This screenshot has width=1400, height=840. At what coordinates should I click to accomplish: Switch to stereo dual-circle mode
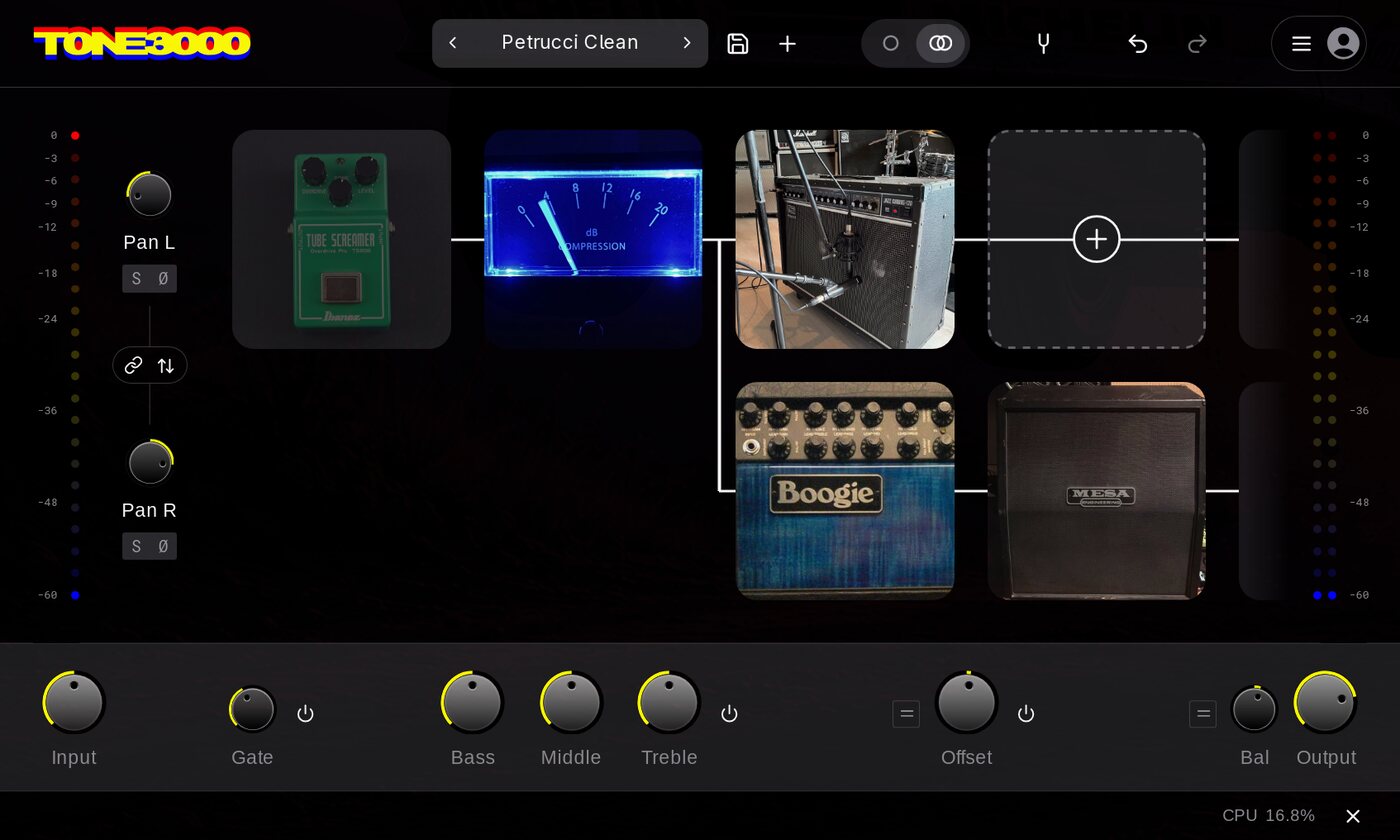tap(941, 43)
